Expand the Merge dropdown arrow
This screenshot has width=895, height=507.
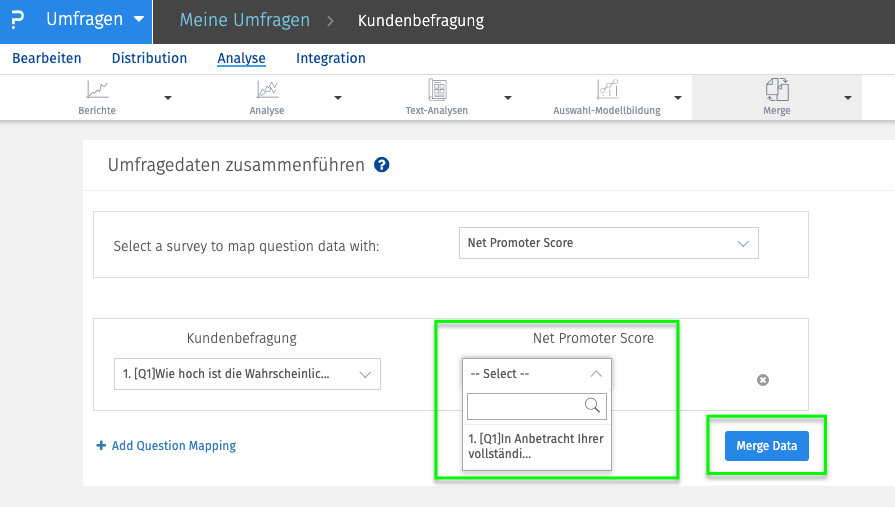point(848,98)
